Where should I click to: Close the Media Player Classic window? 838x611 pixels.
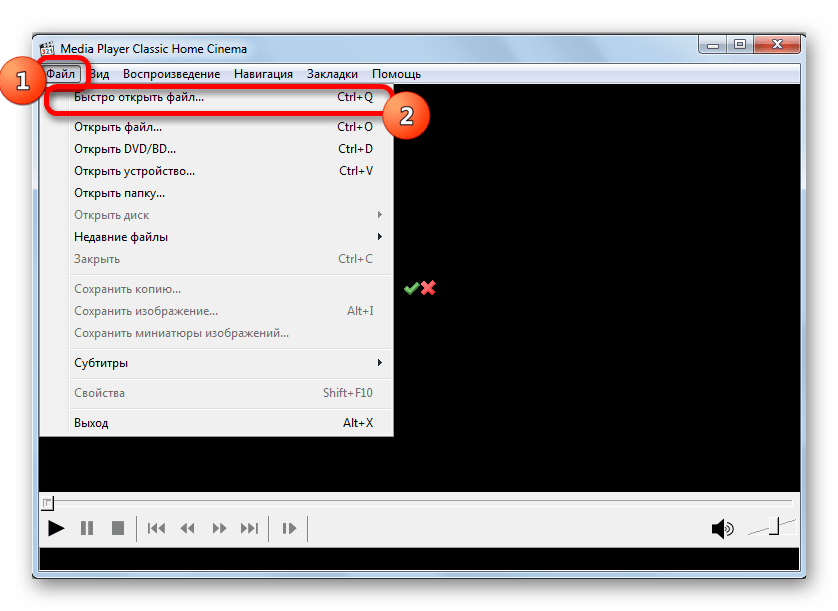click(x=777, y=45)
